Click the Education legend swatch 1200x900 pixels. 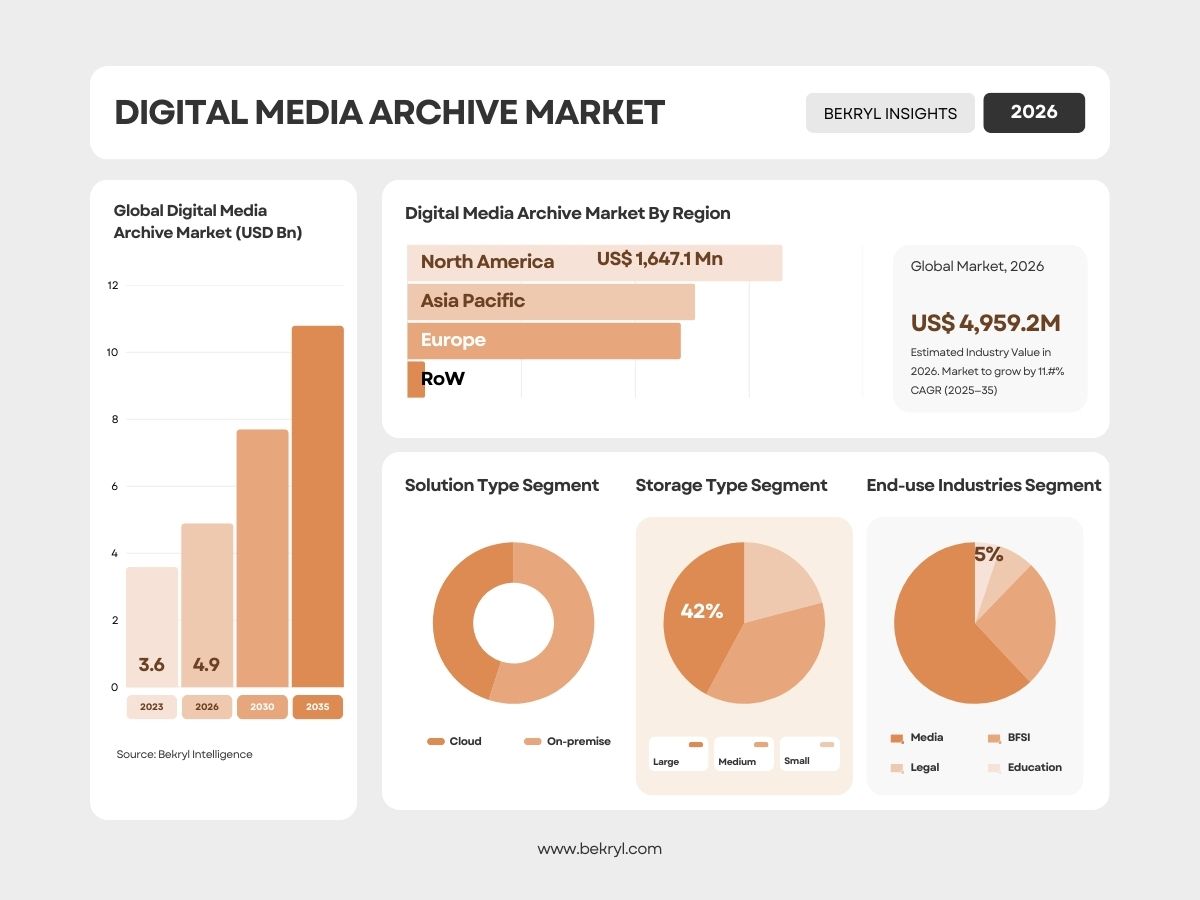click(x=994, y=768)
